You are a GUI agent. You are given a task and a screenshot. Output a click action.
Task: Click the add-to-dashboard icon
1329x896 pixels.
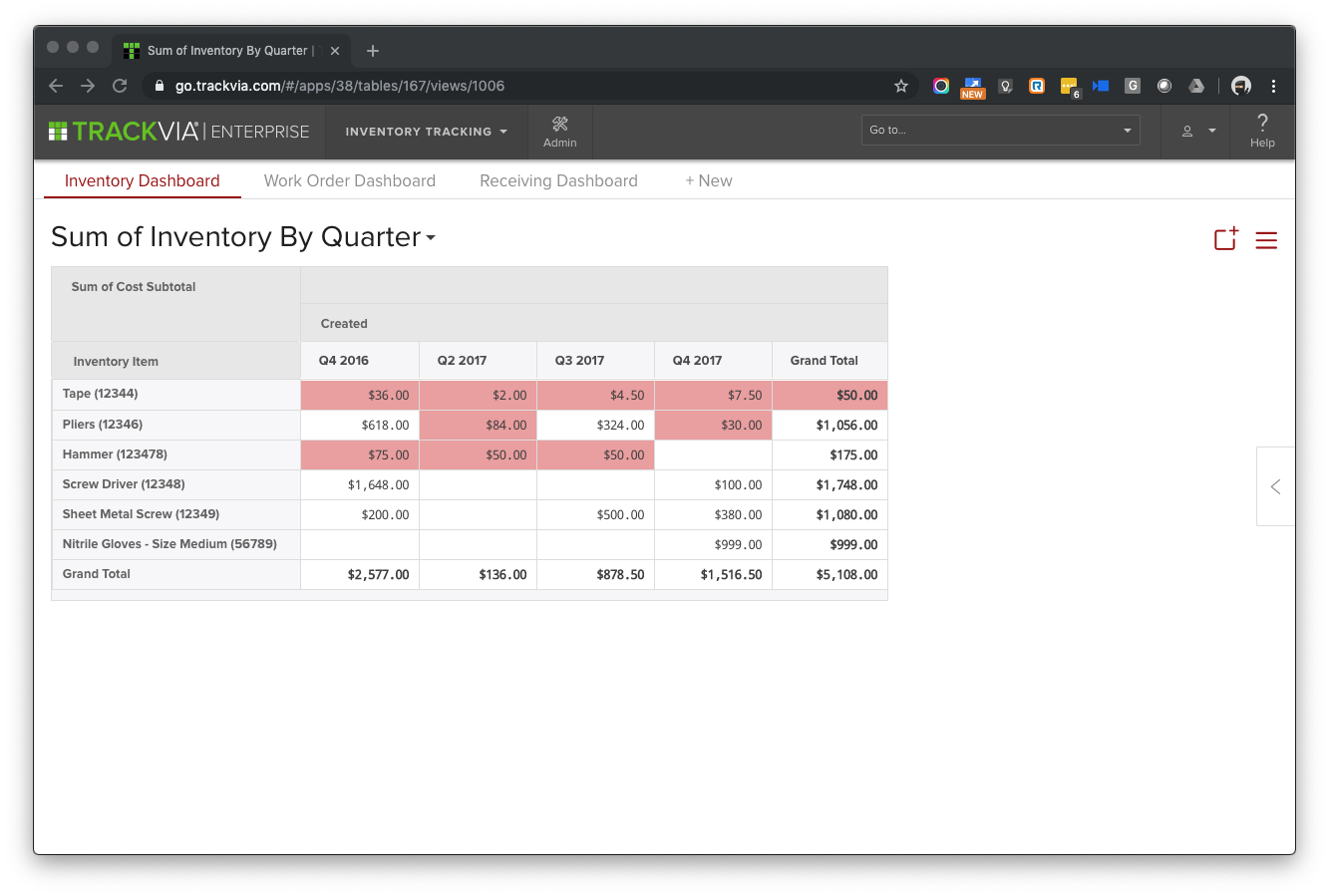1225,239
